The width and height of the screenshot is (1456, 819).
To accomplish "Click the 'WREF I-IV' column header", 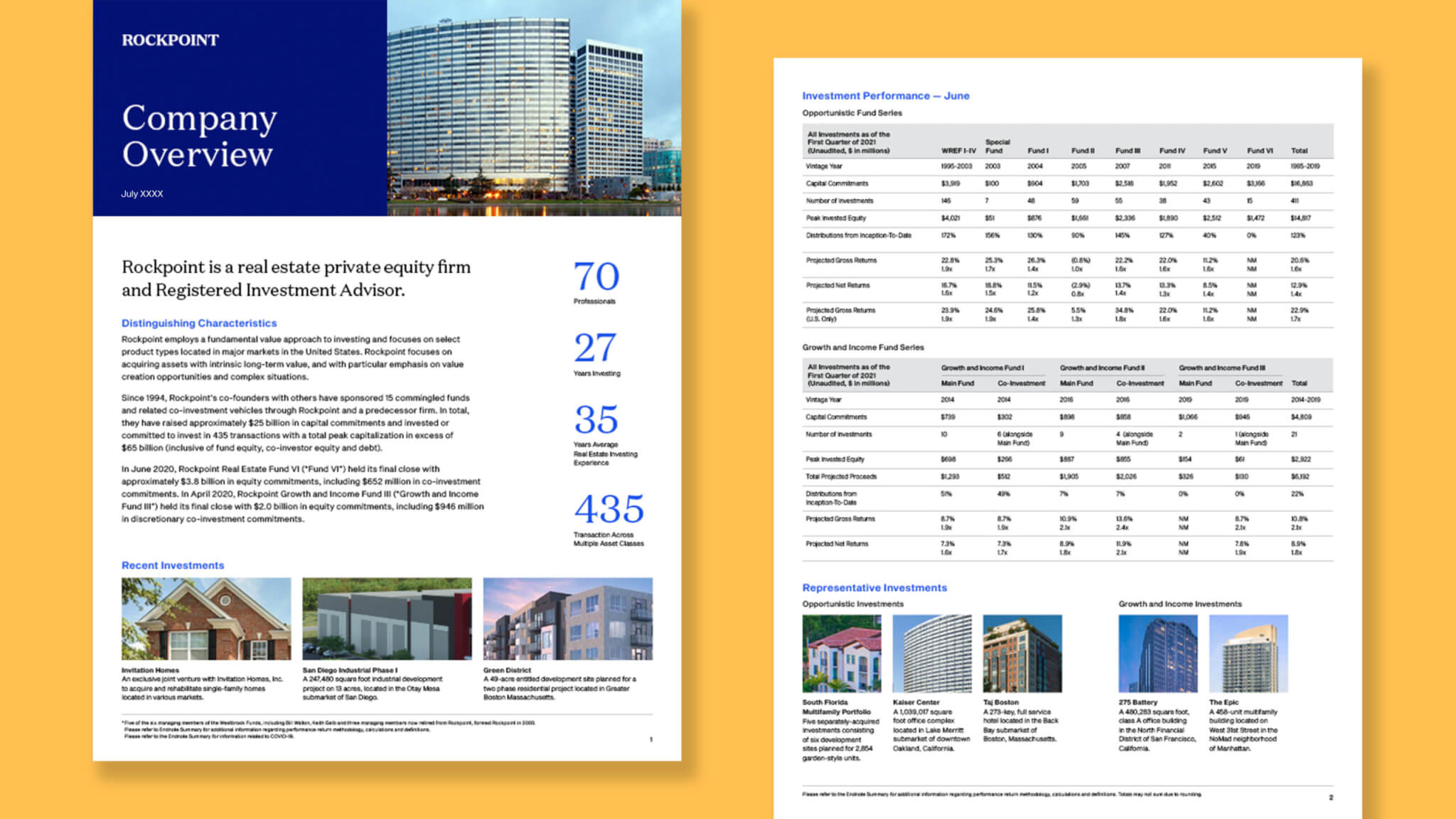I will [958, 151].
